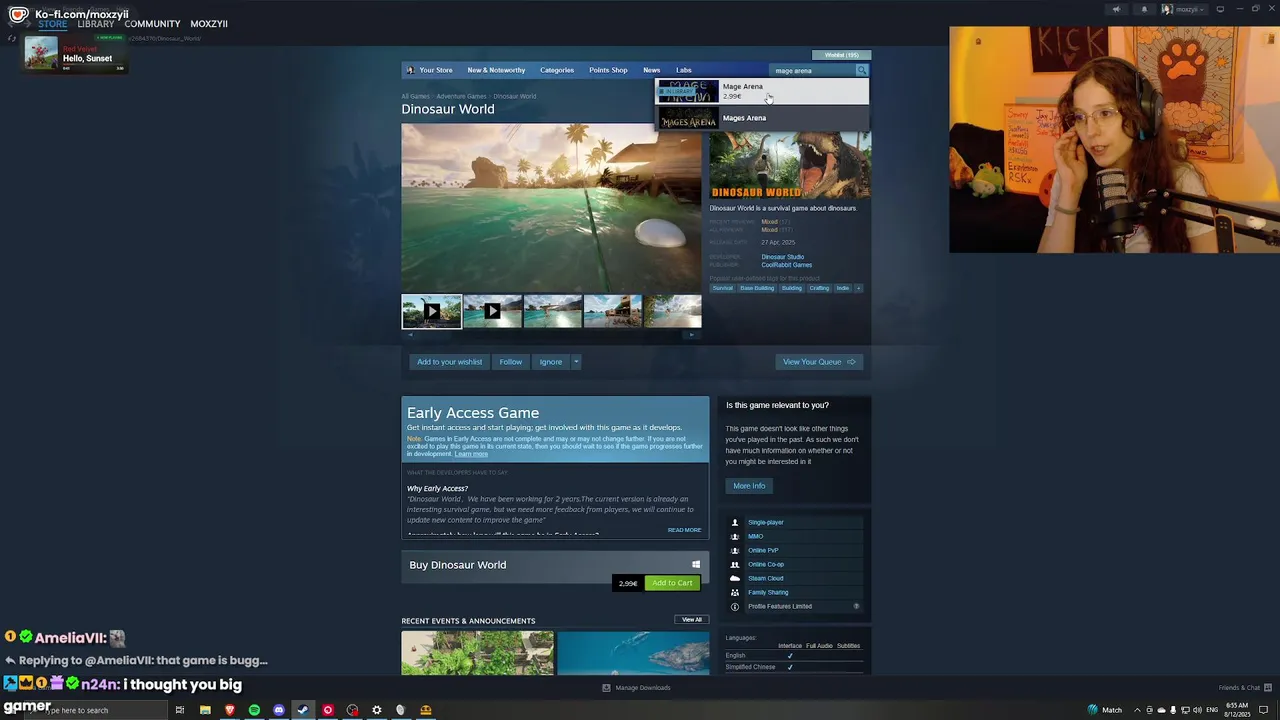Switch Steam to Big Picture mode icon
This screenshot has width=1280, height=720.
click(1220, 9)
